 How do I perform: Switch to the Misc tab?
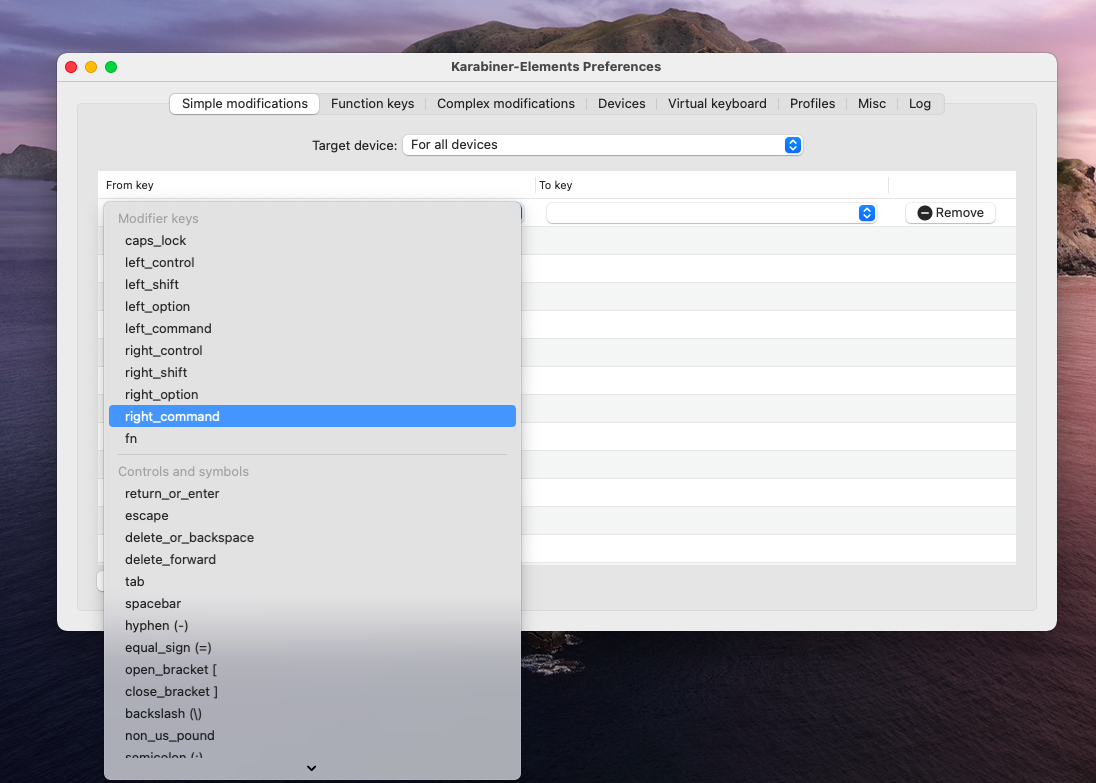click(872, 103)
